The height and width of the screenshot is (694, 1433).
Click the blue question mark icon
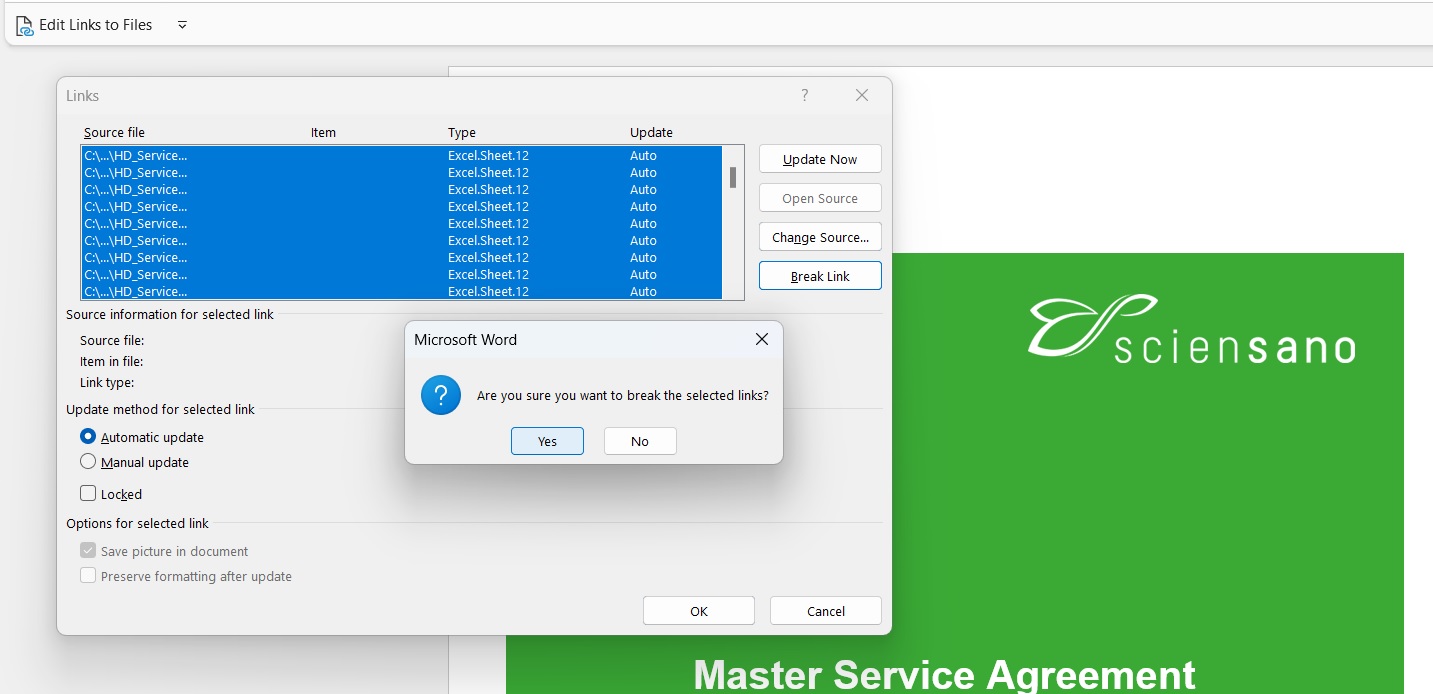tap(441, 395)
